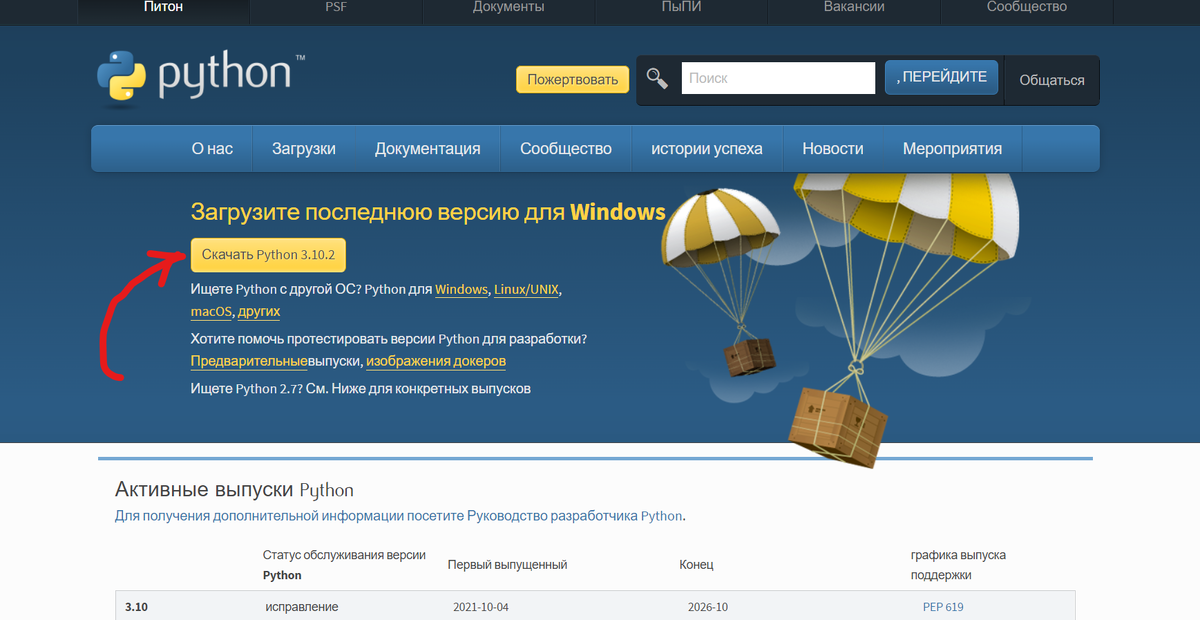Open the О нас menu
The height and width of the screenshot is (620, 1200).
[x=212, y=149]
